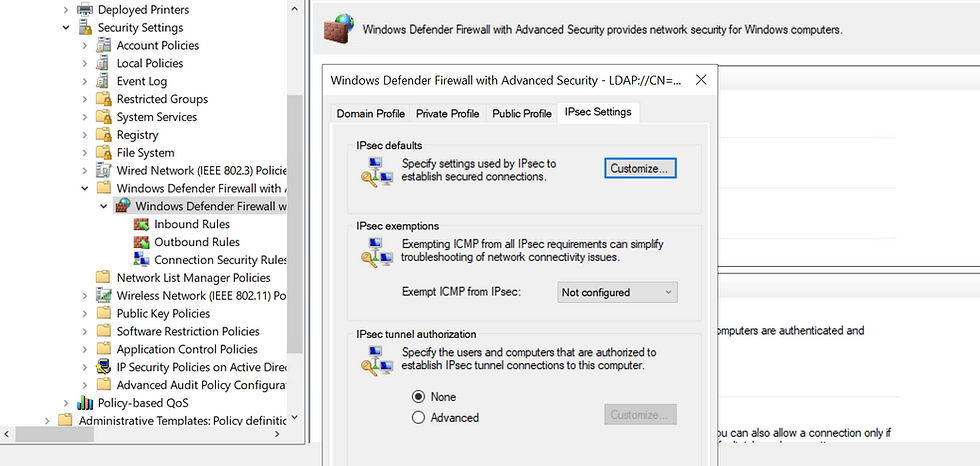The width and height of the screenshot is (980, 466).
Task: Close the Firewall properties dialog
Action: point(701,80)
